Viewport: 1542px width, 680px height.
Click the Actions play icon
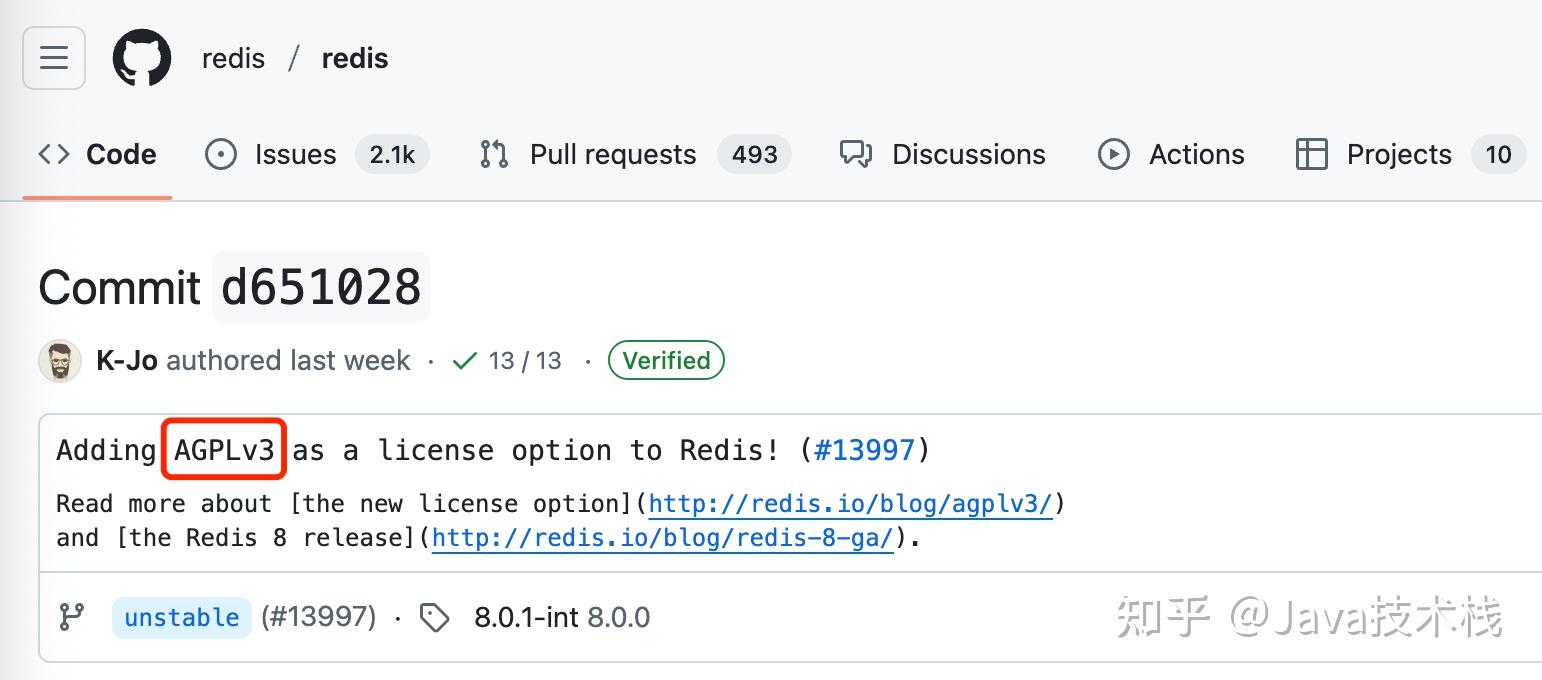coord(1113,154)
